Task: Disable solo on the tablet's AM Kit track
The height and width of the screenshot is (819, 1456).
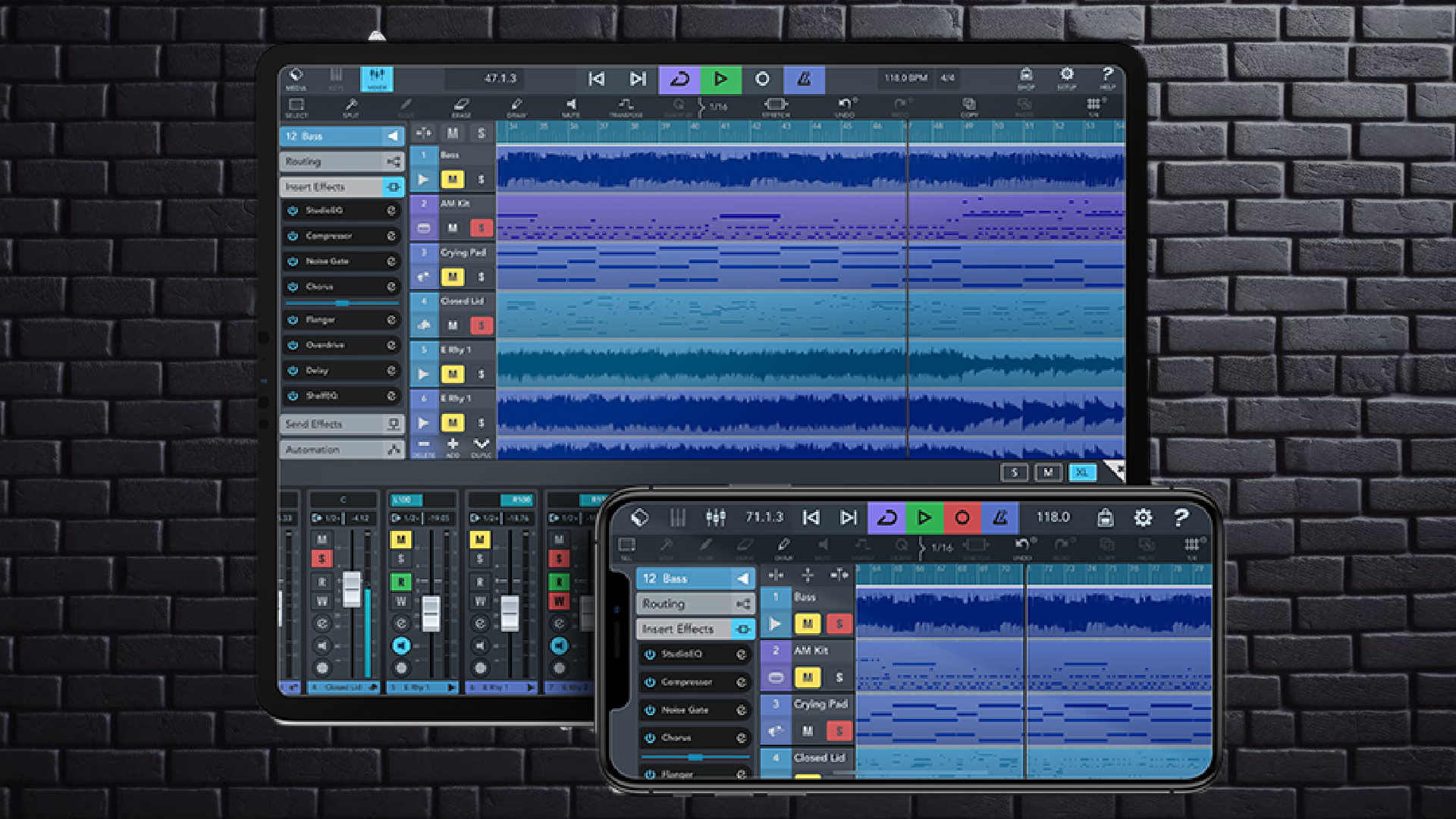Action: [481, 227]
